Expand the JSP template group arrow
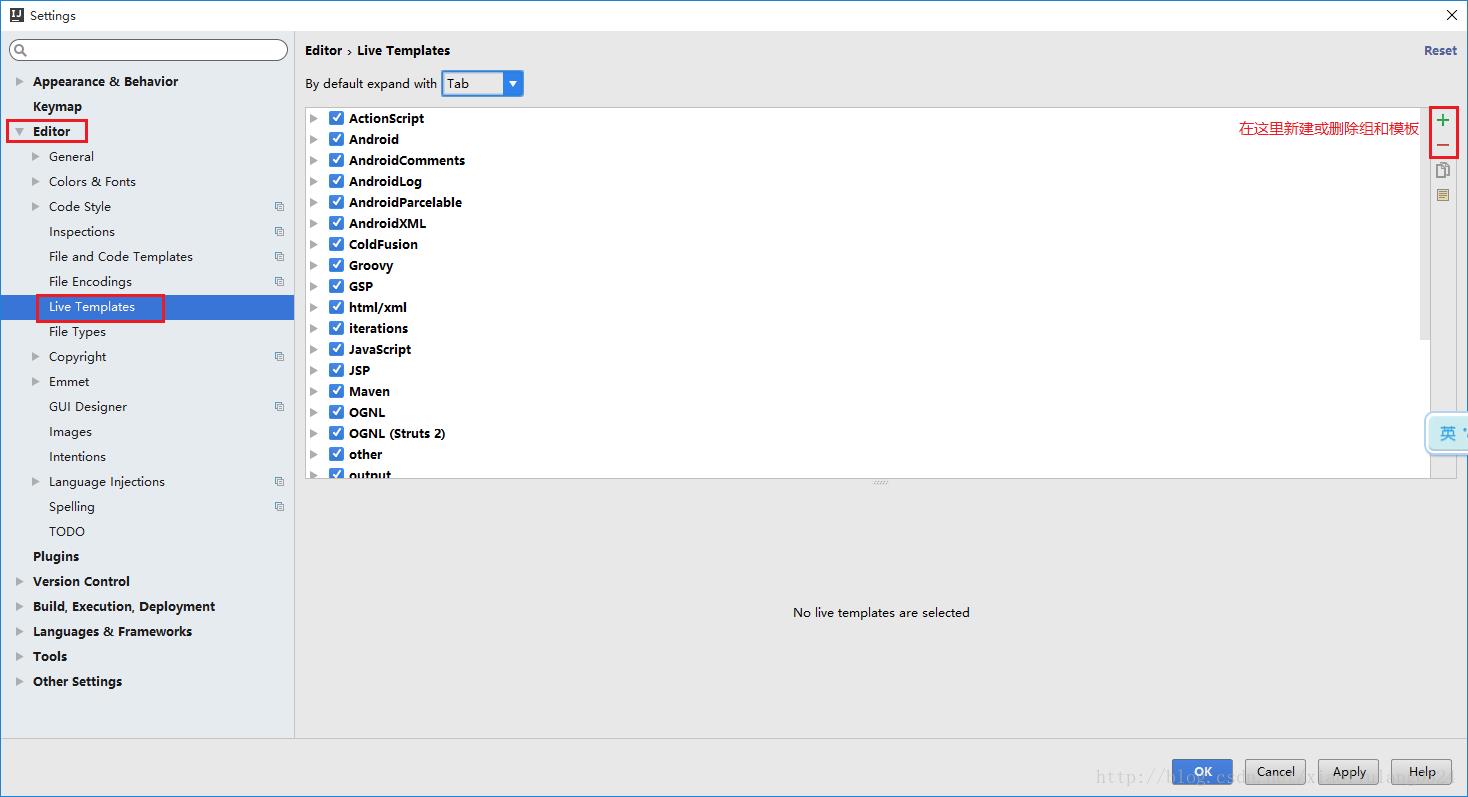Image resolution: width=1468 pixels, height=797 pixels. point(314,370)
